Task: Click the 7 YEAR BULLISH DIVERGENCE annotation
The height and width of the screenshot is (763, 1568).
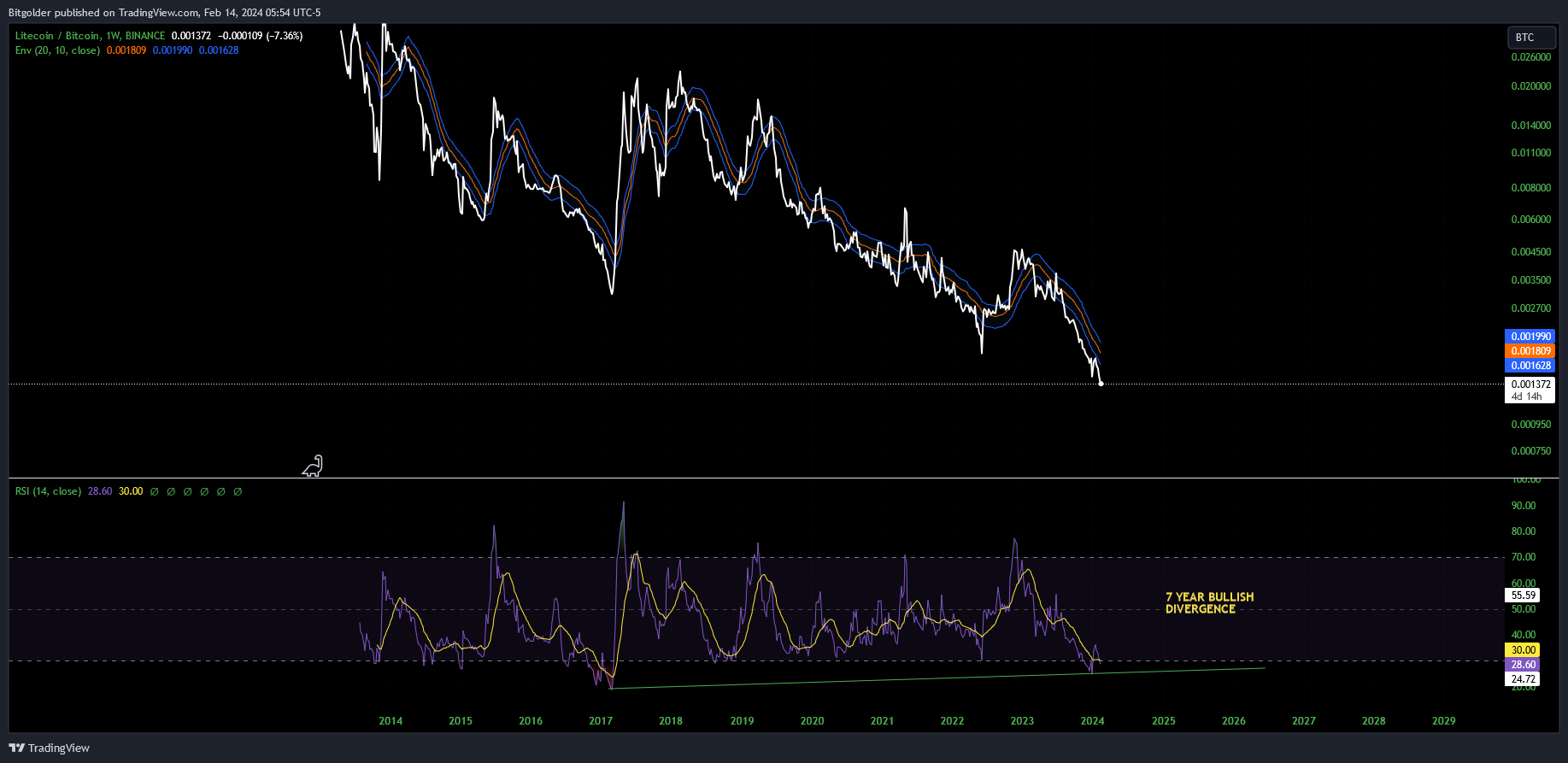Action: (x=1210, y=603)
